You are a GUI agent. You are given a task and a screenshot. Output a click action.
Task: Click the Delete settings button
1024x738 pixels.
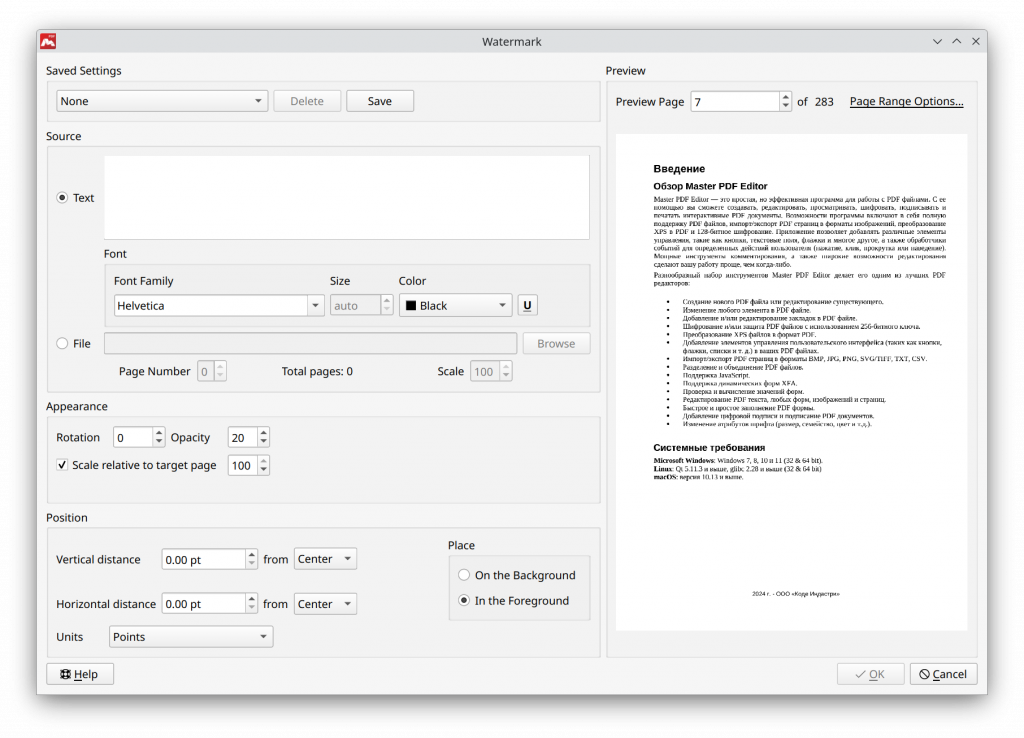(x=307, y=100)
